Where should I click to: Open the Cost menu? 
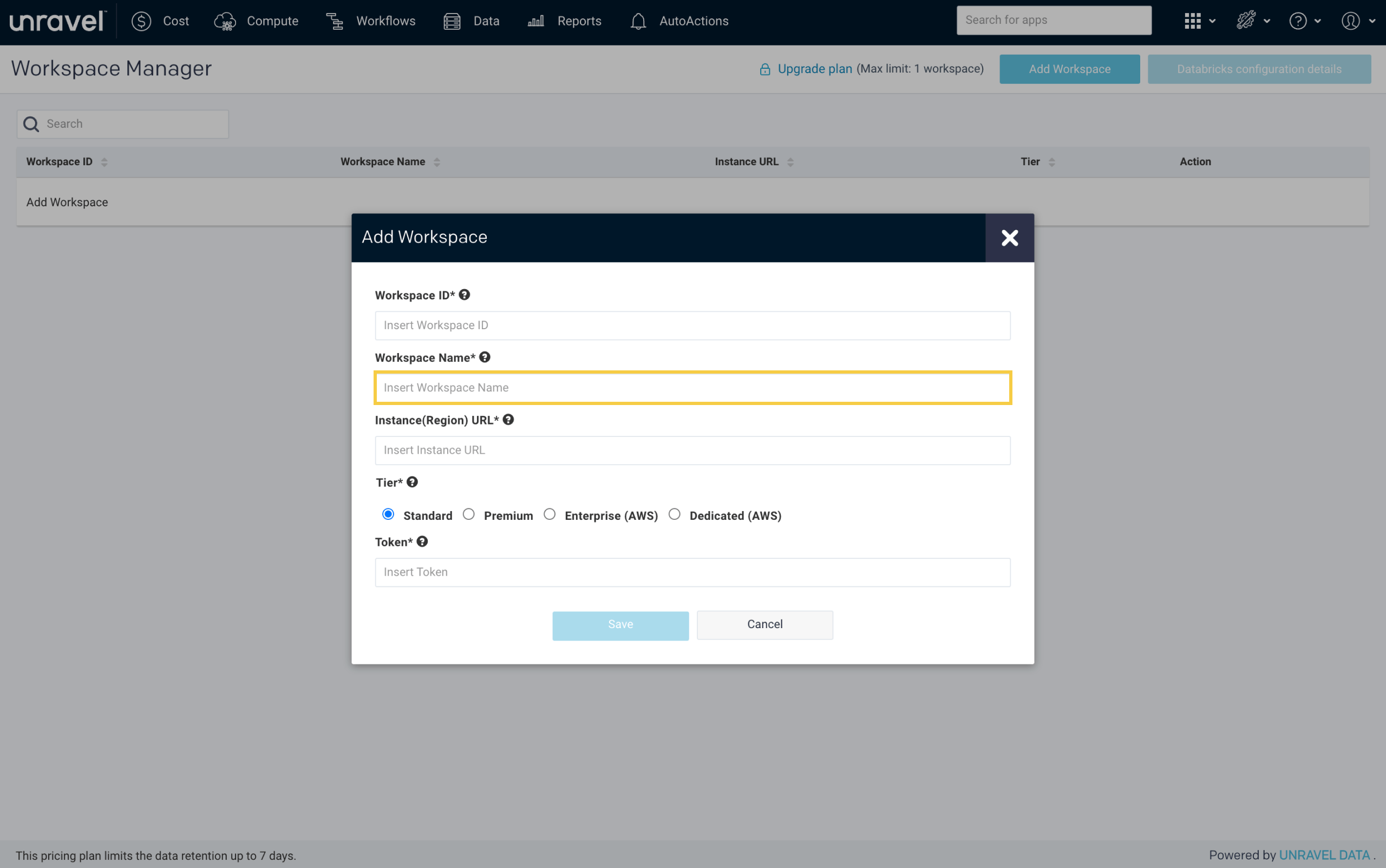pos(175,21)
